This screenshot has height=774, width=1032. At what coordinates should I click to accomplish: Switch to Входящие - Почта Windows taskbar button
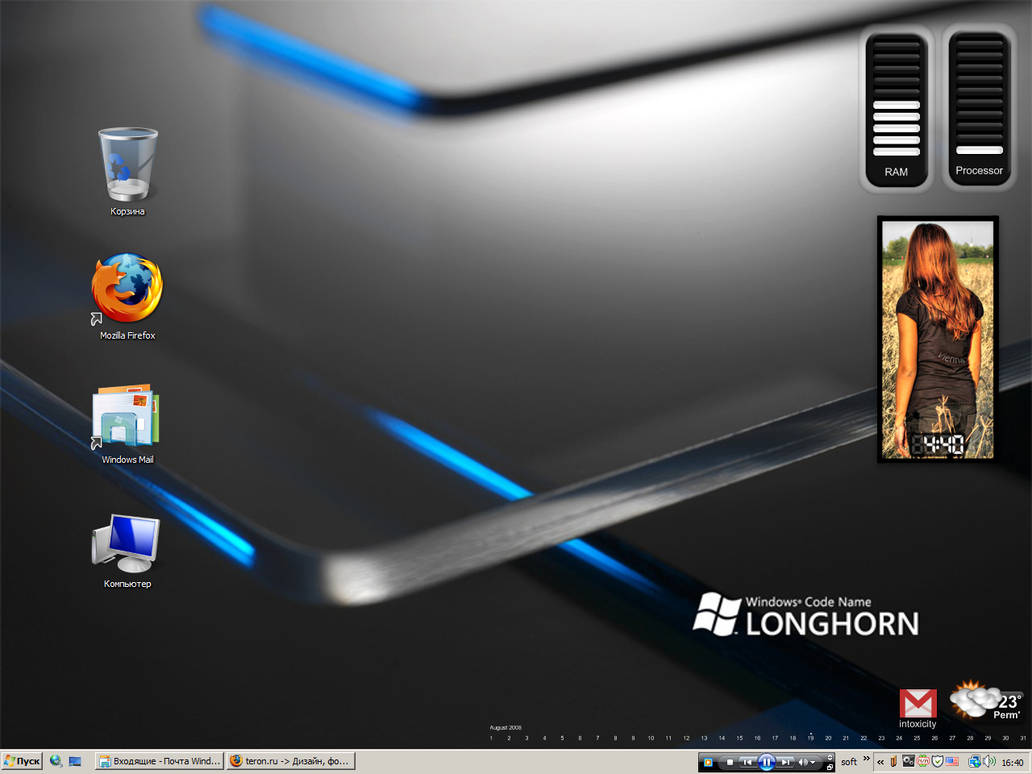click(x=159, y=761)
